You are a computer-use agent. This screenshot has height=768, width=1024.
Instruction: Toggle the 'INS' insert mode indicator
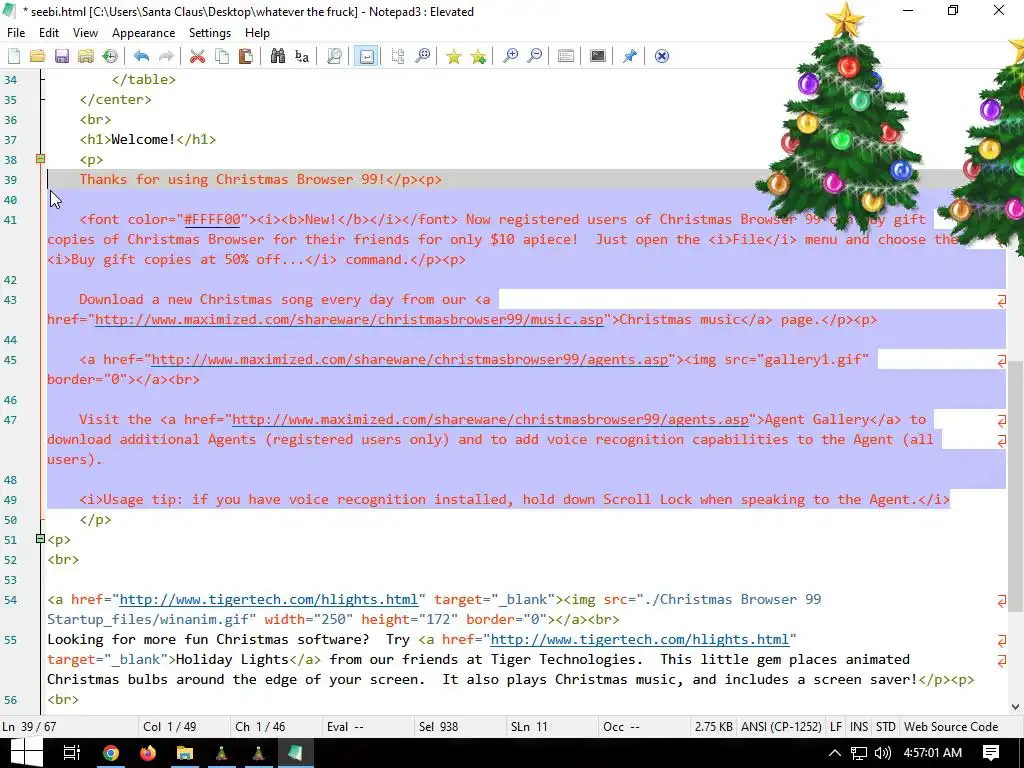click(859, 727)
